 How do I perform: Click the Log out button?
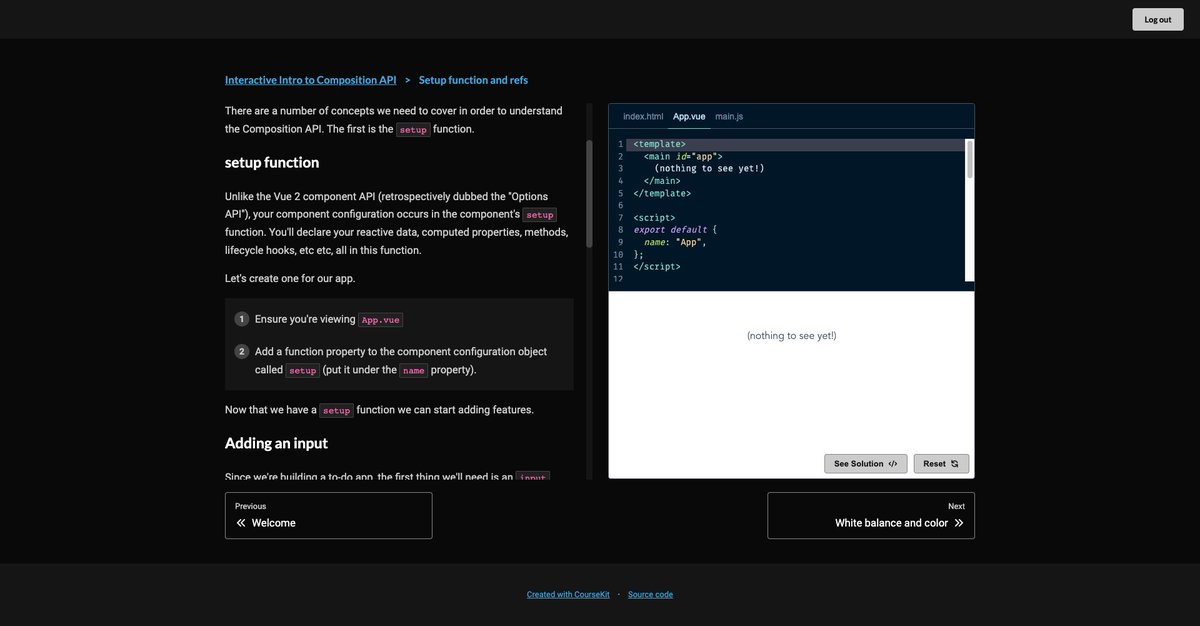coord(1157,19)
